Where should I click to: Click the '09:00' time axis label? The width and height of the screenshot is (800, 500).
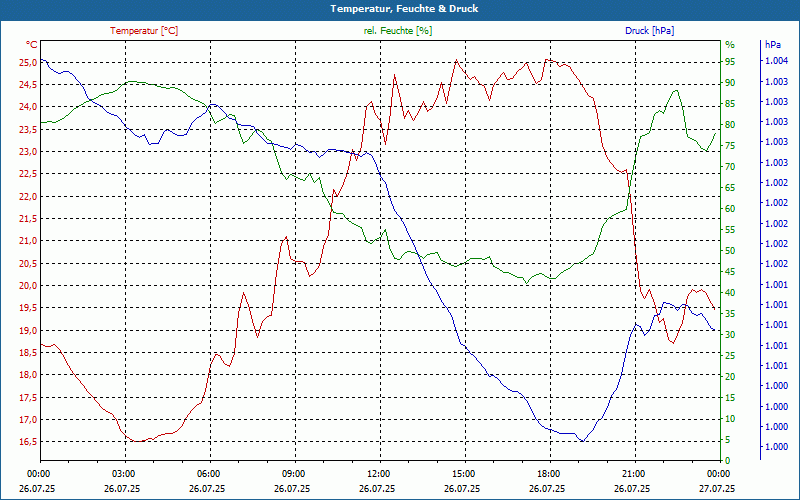292,474
